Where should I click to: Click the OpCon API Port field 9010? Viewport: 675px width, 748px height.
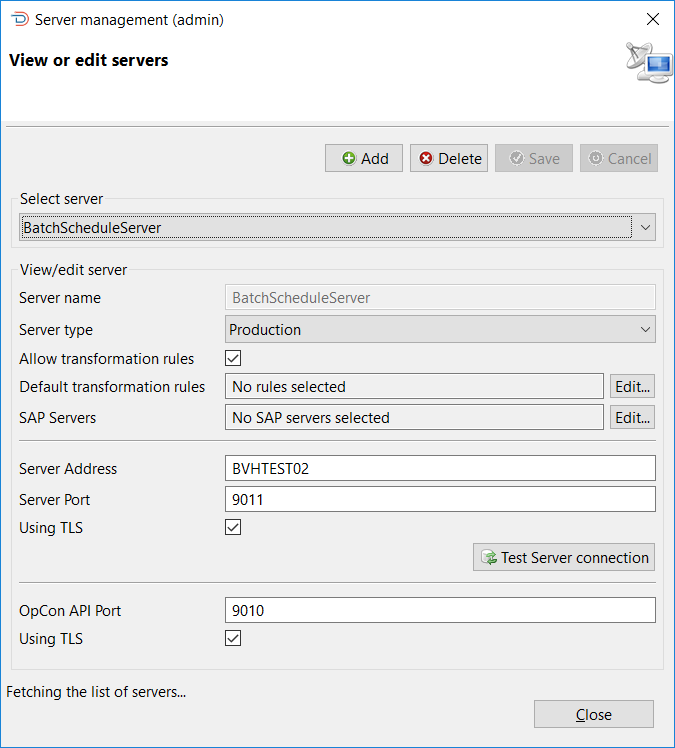coord(440,610)
